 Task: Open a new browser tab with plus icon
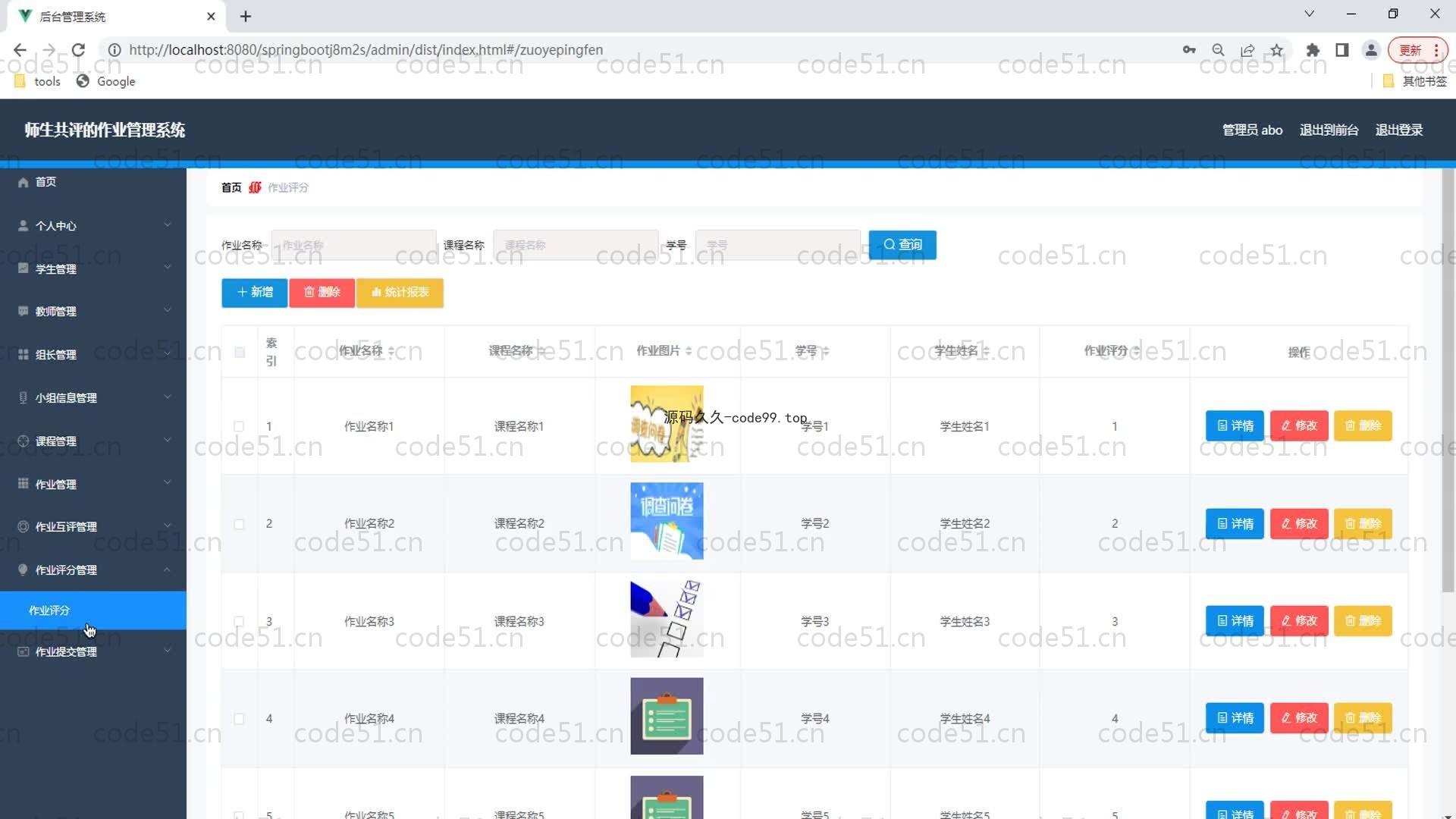click(x=246, y=16)
